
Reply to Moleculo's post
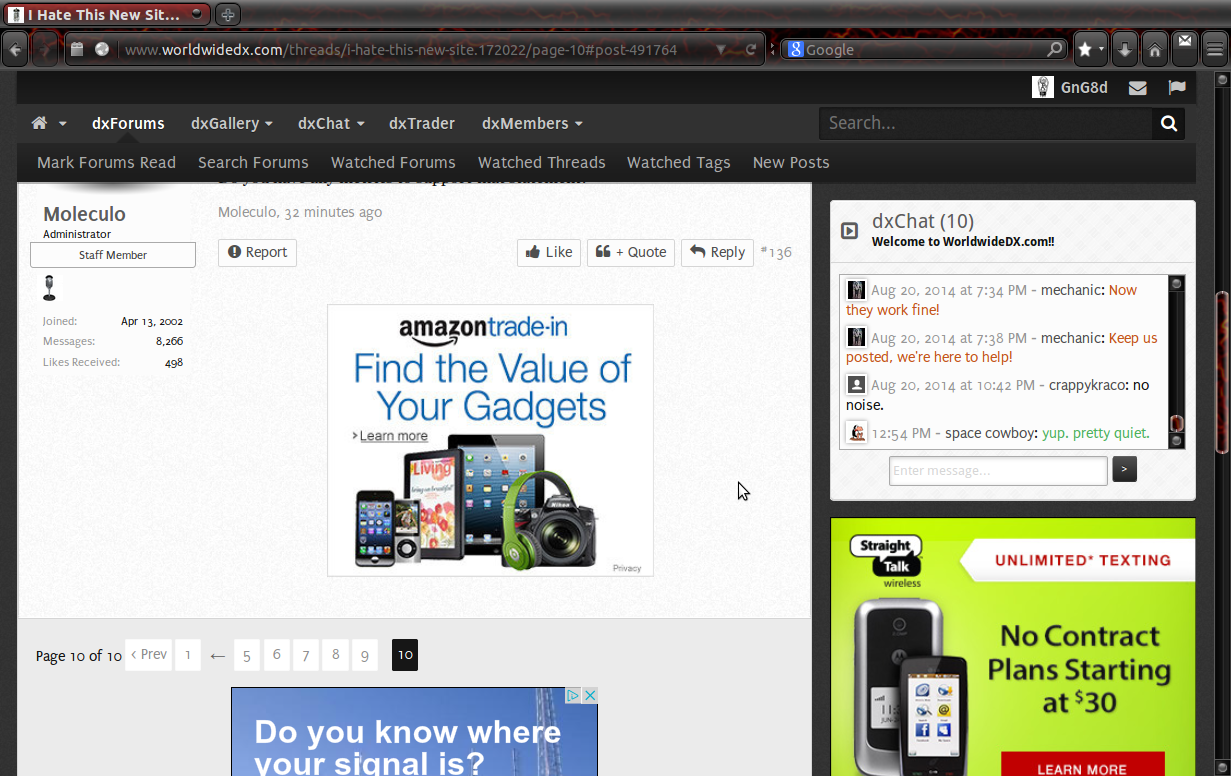pos(717,252)
